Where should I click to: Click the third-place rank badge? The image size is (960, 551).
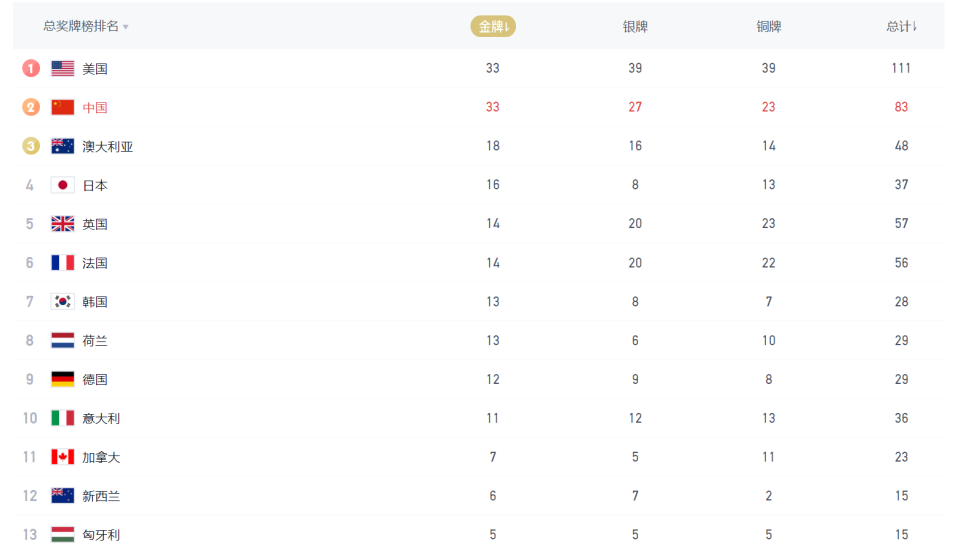pyautogui.click(x=31, y=146)
